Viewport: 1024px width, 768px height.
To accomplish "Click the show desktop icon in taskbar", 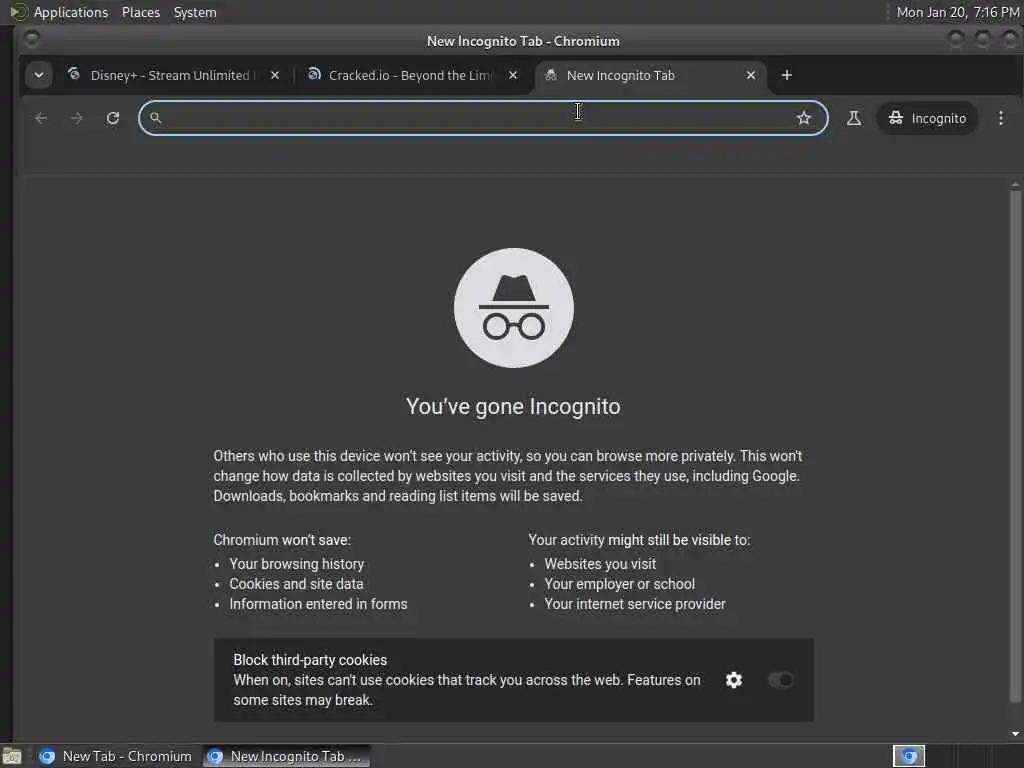I will coord(12,757).
